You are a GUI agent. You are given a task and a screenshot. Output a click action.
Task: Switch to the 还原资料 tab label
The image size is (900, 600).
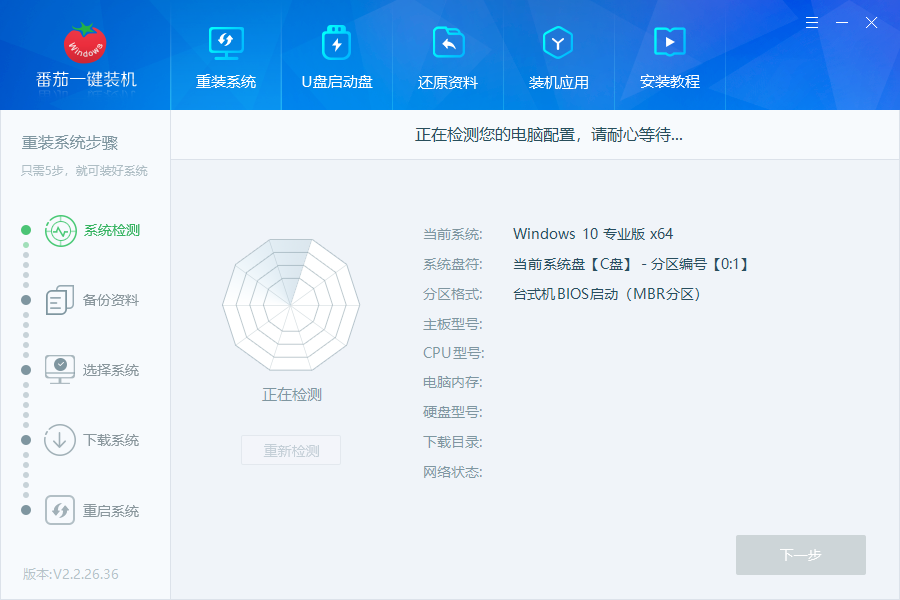click(x=448, y=83)
